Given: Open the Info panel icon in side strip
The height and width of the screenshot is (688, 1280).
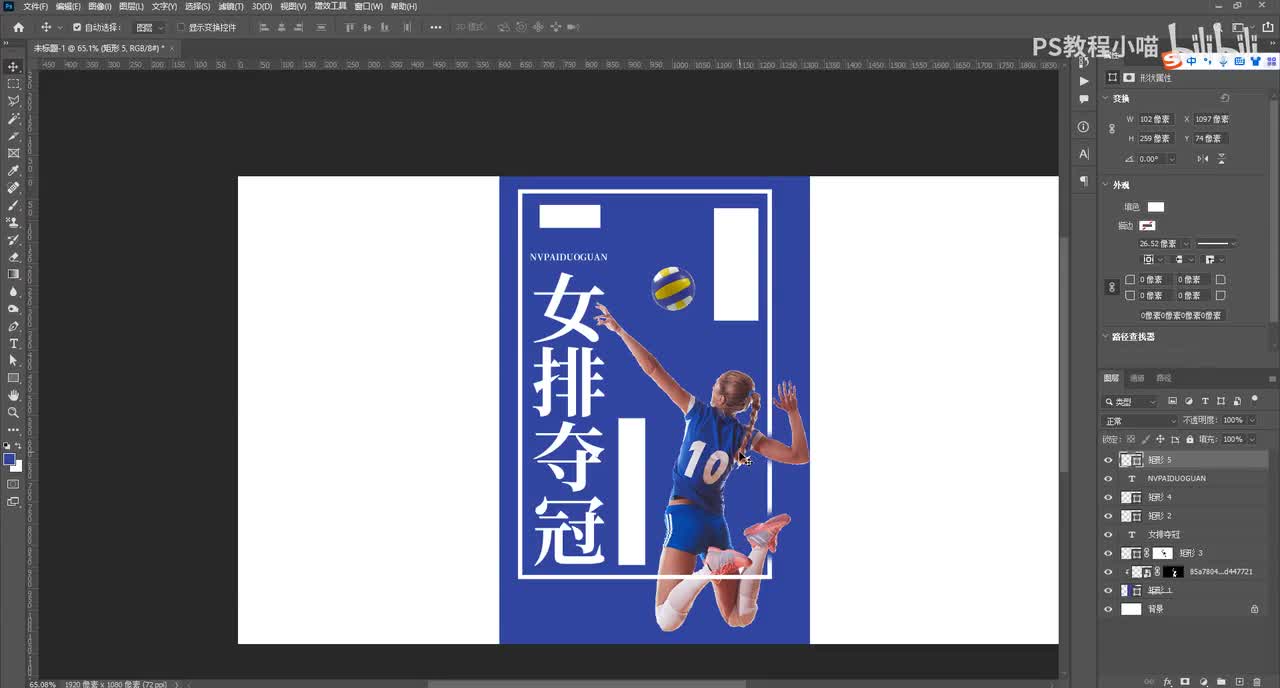Looking at the screenshot, I should 1084,127.
